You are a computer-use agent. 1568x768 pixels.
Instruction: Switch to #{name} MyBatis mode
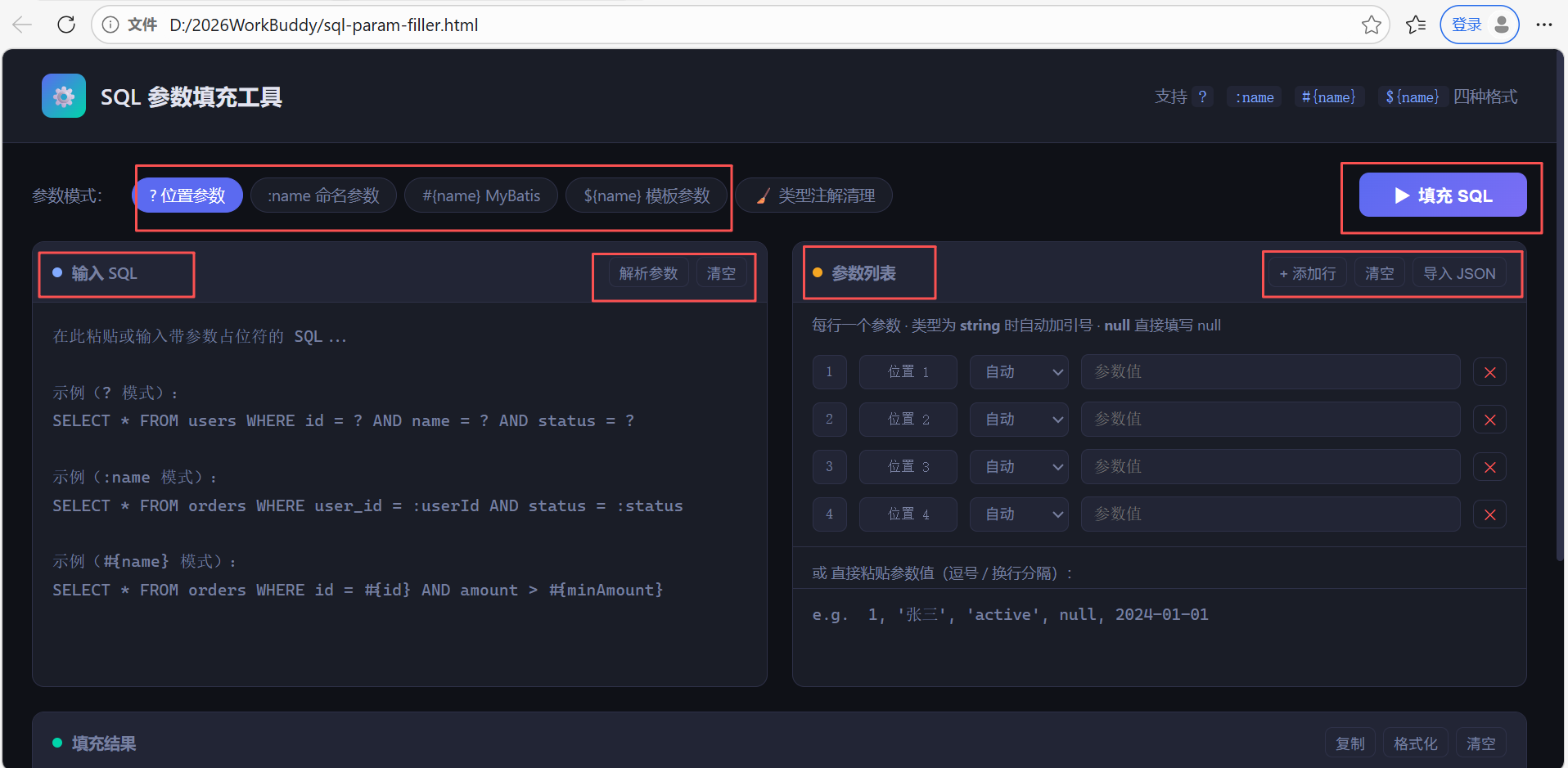point(481,195)
